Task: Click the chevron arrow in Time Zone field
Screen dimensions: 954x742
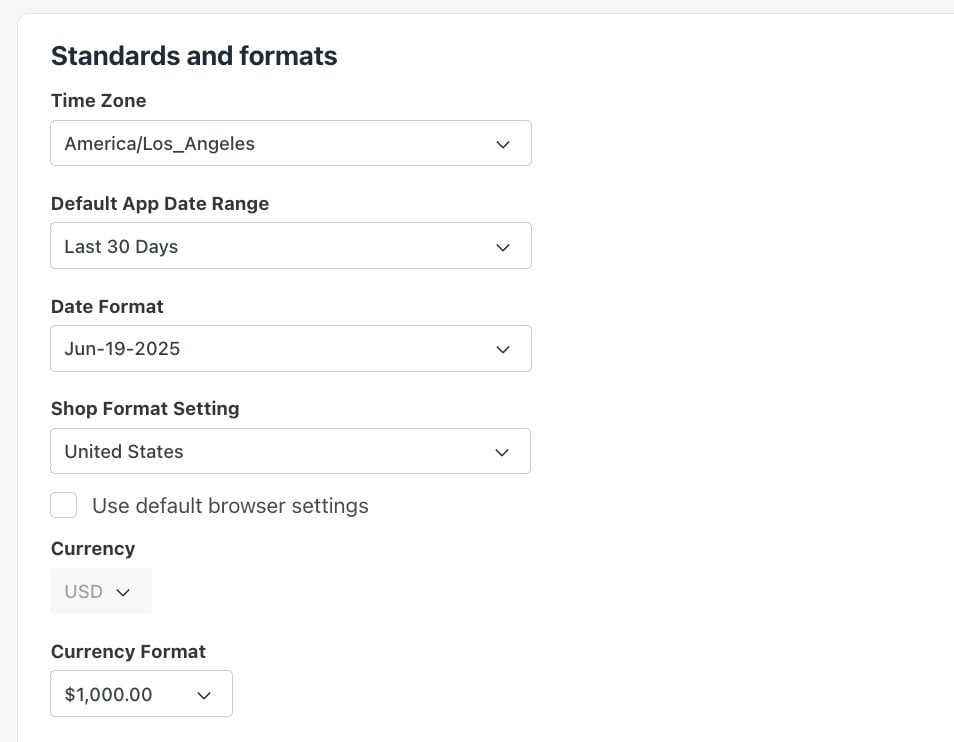Action: [503, 145]
